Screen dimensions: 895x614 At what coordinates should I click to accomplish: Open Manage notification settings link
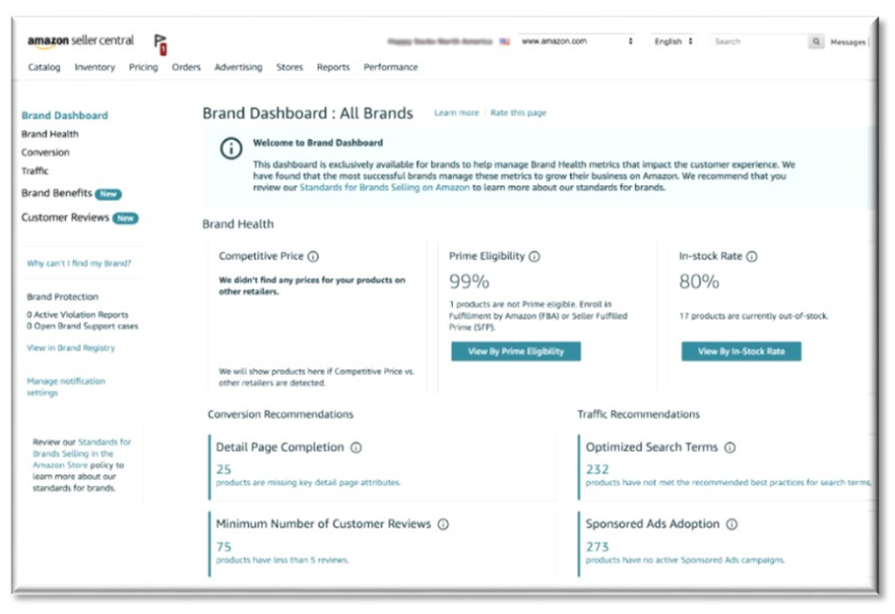[x=66, y=387]
